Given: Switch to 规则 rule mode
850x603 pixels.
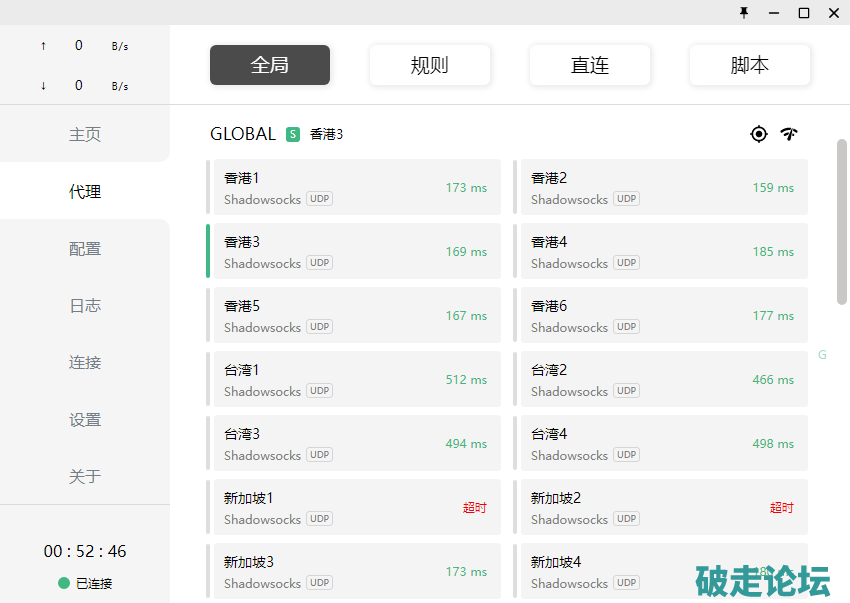Looking at the screenshot, I should (430, 65).
